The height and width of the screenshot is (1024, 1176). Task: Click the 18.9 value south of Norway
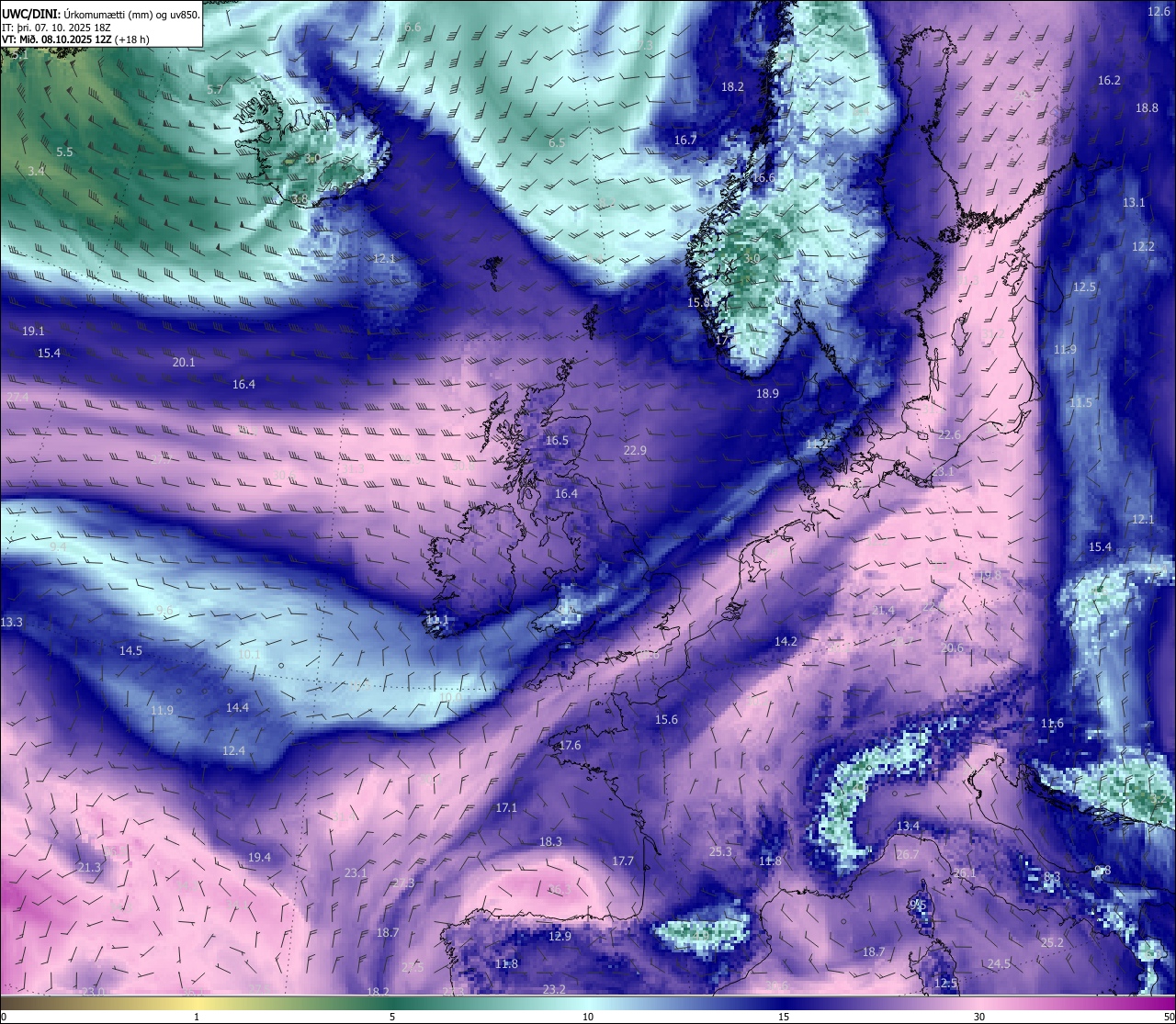tap(767, 394)
